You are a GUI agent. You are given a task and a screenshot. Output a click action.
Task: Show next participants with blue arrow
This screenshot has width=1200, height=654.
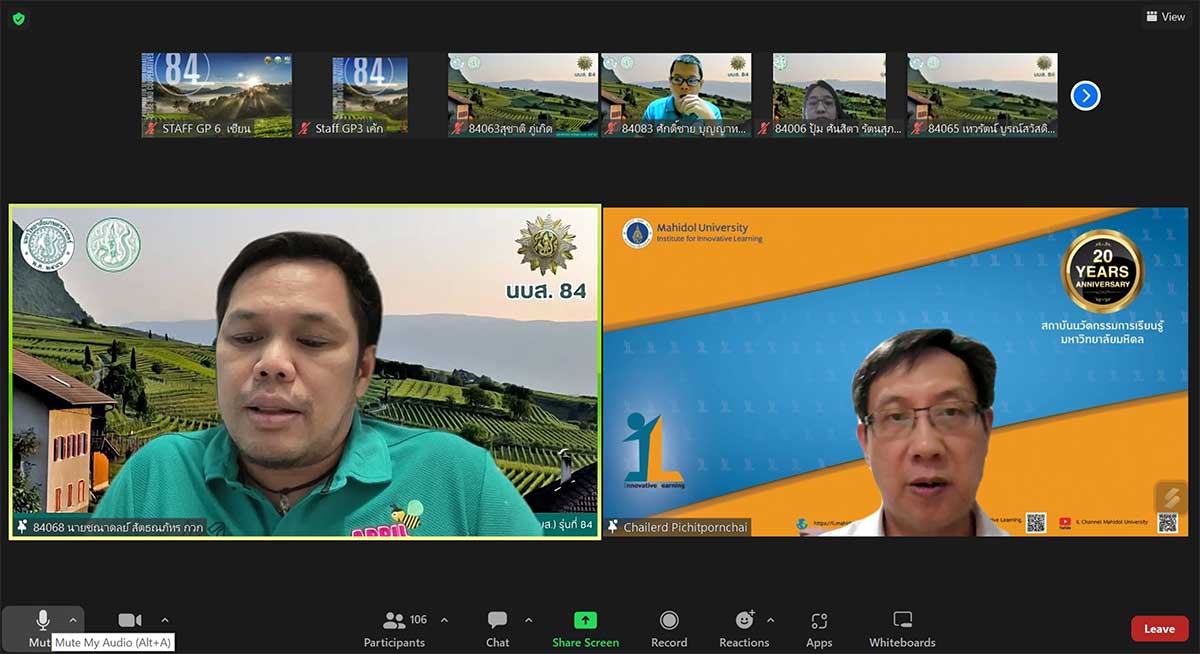(x=1085, y=95)
